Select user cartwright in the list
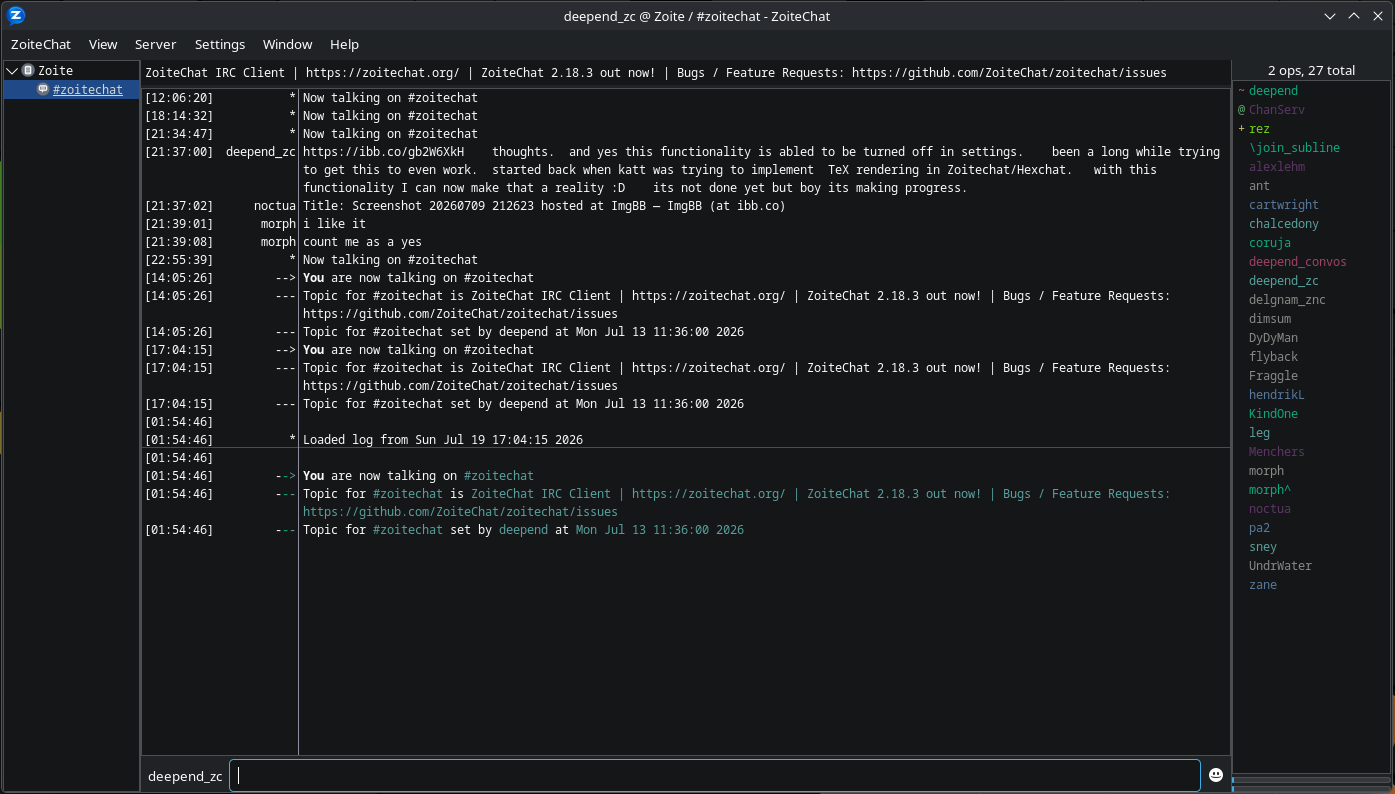Image resolution: width=1395 pixels, height=794 pixels. tap(1284, 205)
